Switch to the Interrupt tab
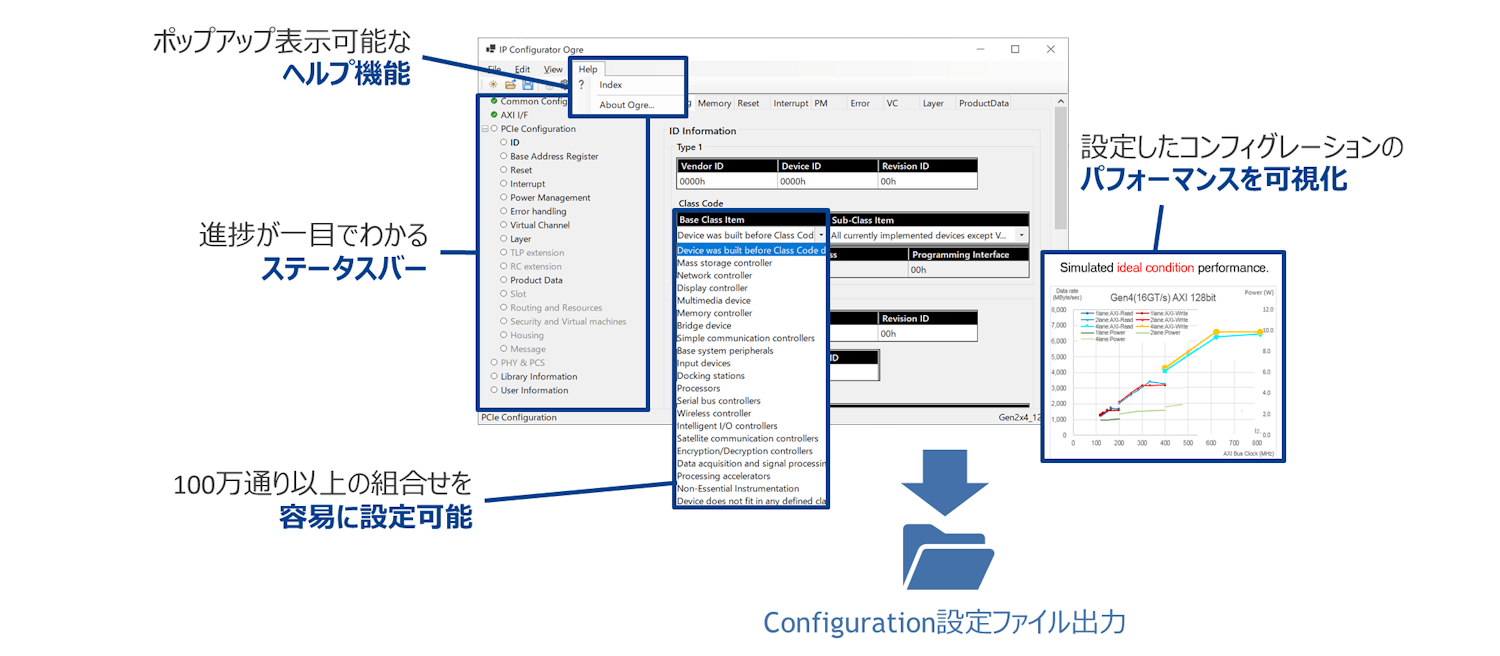Image resolution: width=1500 pixels, height=656 pixels. pos(790,103)
